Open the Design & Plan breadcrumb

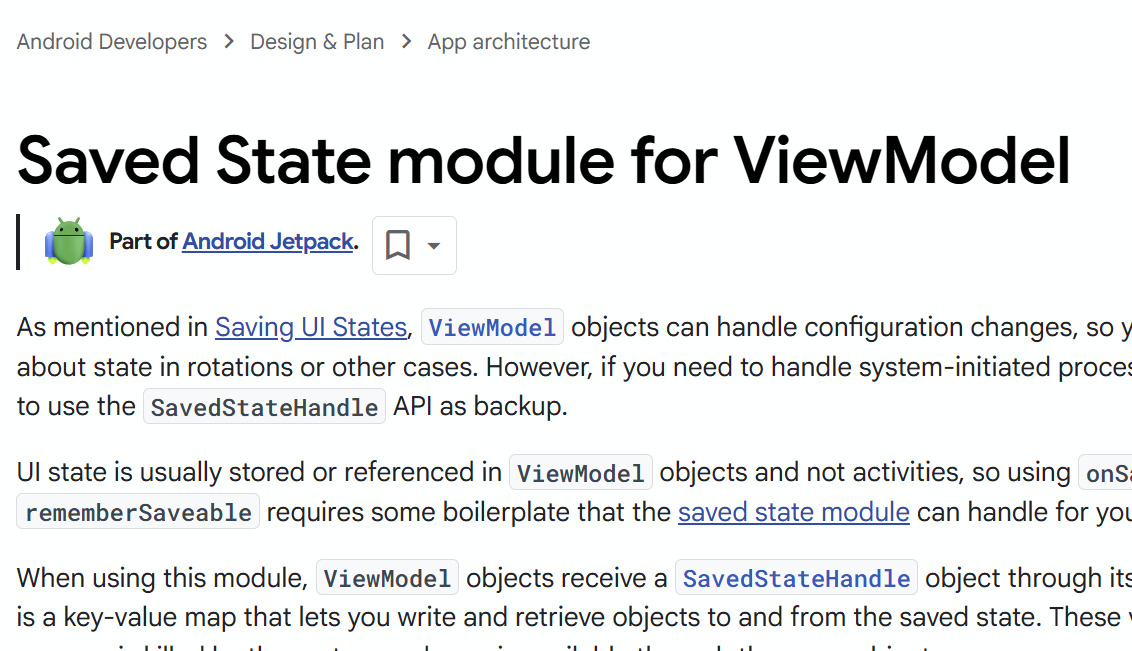(317, 42)
